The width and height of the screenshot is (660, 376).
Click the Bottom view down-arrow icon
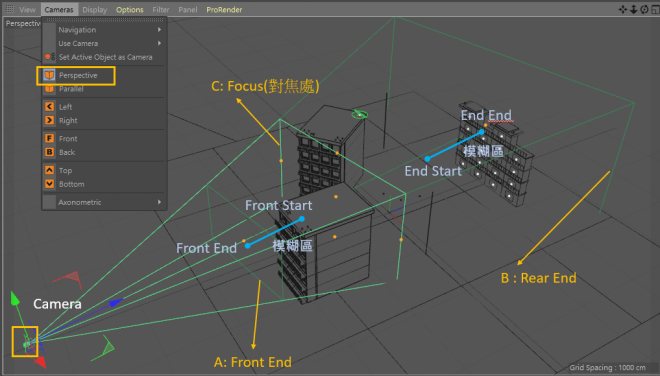49,184
